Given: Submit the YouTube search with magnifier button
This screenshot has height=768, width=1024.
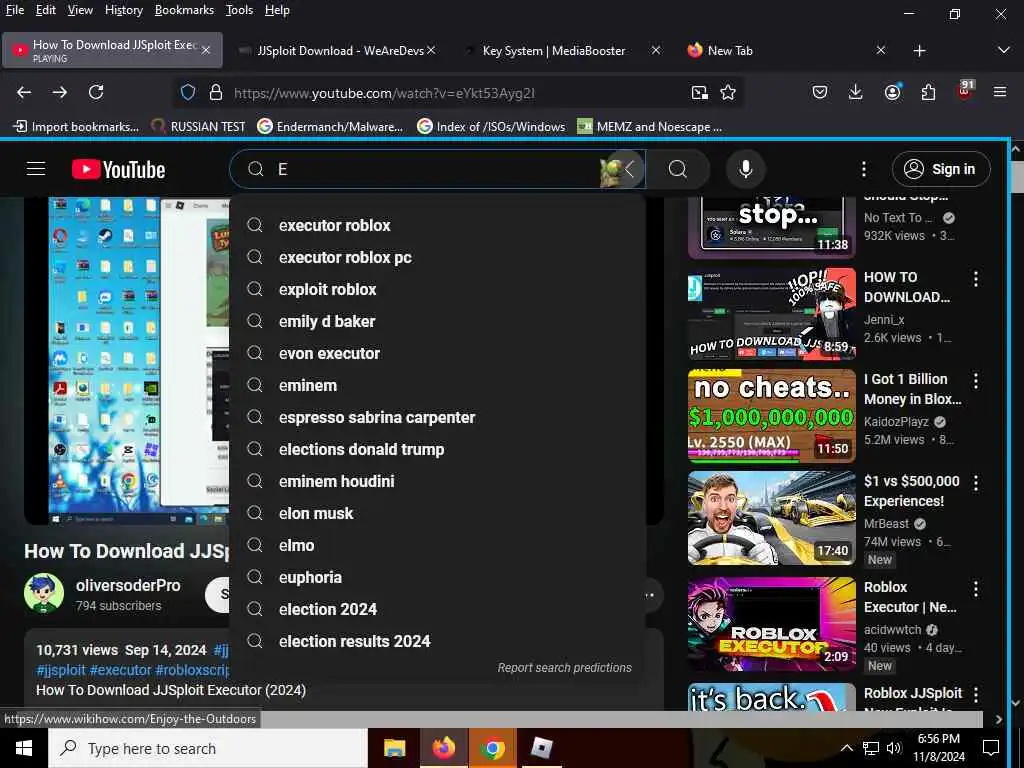Looking at the screenshot, I should pos(678,169).
